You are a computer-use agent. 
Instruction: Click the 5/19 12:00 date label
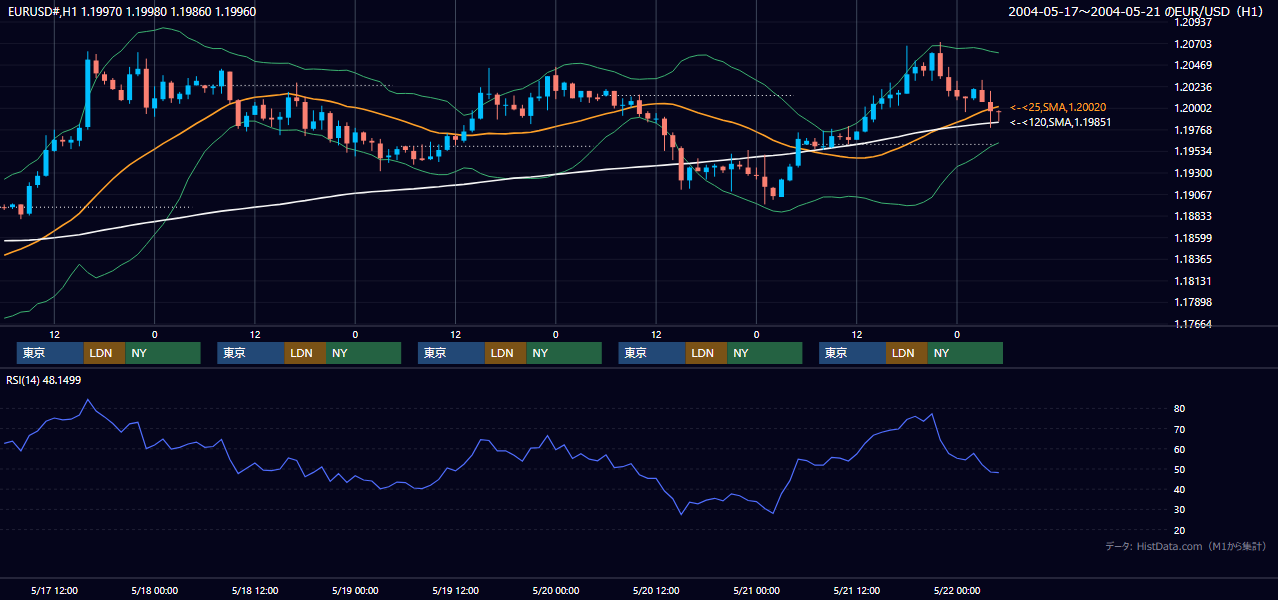coord(455,590)
